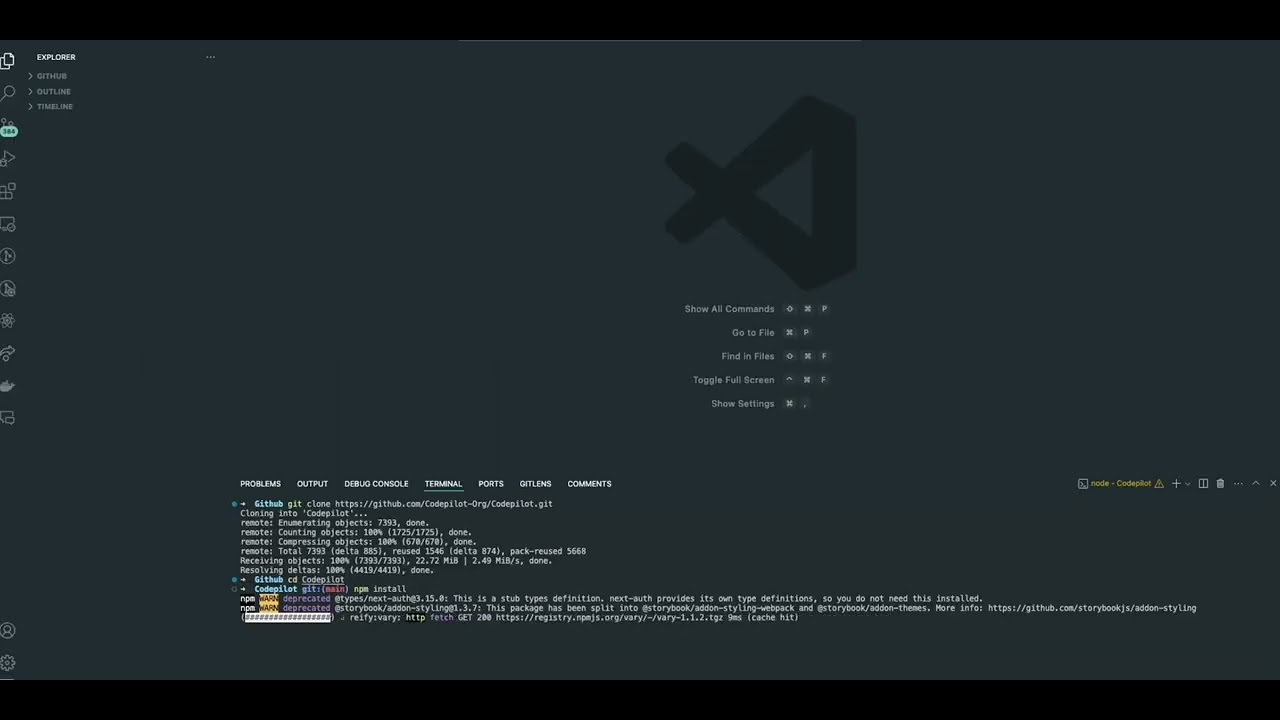The width and height of the screenshot is (1280, 720).
Task: Click the npm install progress bar
Action: (288, 618)
